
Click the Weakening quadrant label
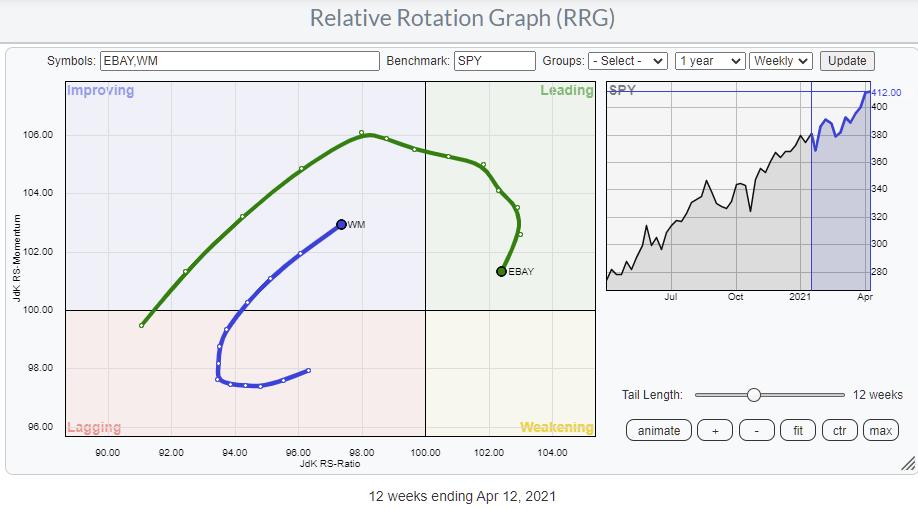(x=556, y=427)
